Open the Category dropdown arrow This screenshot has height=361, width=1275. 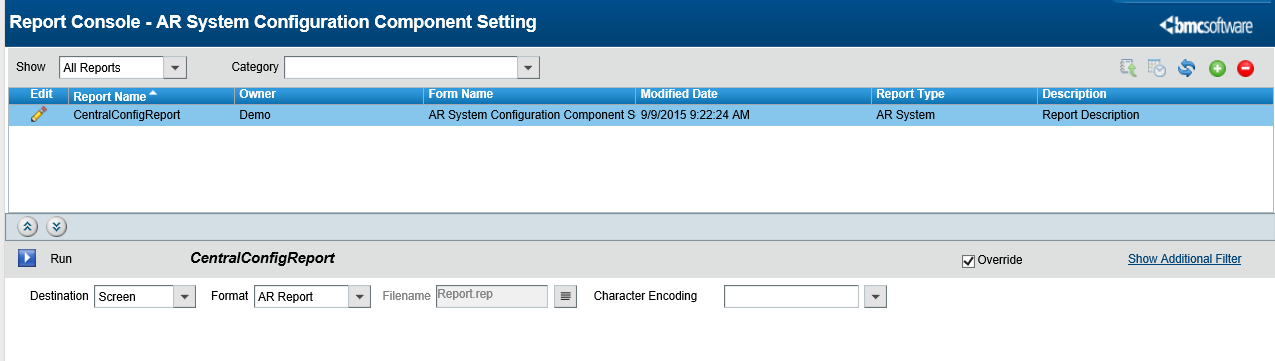(529, 68)
